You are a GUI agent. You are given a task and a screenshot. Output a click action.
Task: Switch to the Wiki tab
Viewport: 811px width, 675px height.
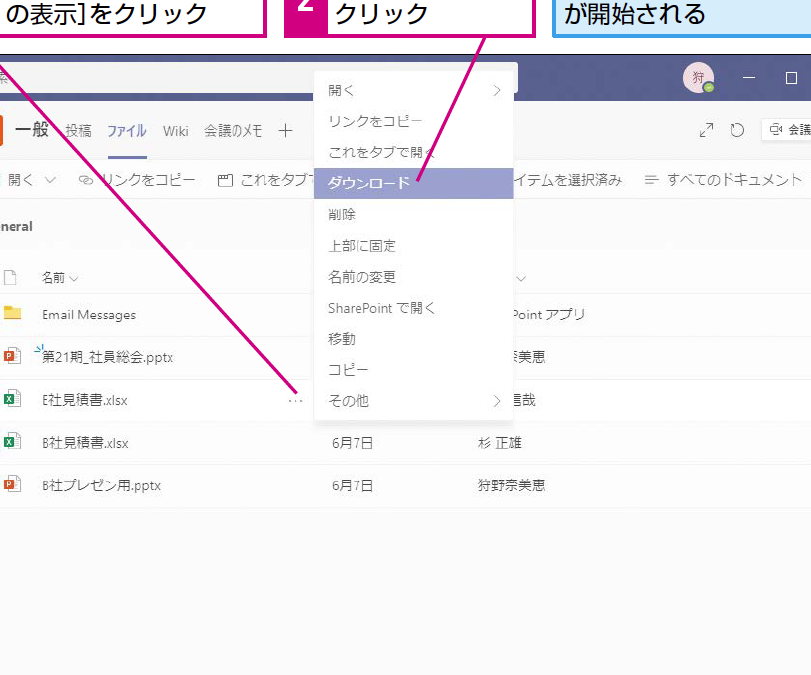[175, 130]
